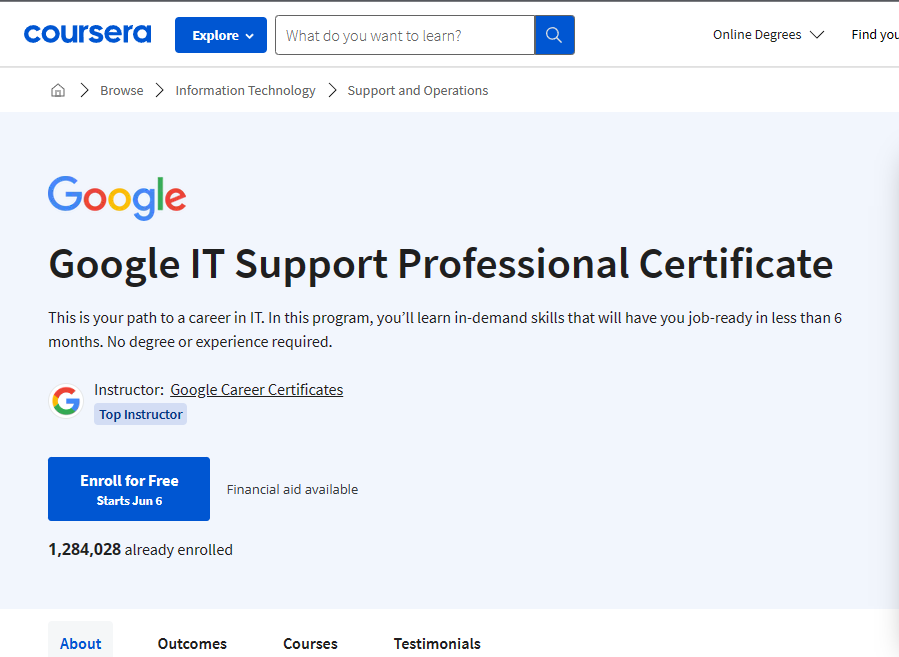The image size is (899, 657).
Task: Click the 'Instructor:' label
Action: (129, 390)
